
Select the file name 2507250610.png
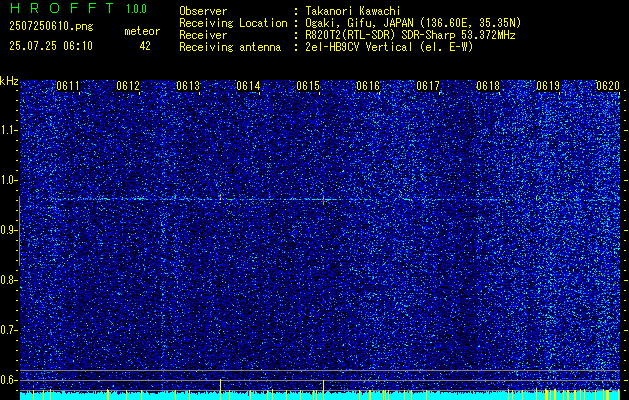pos(51,26)
